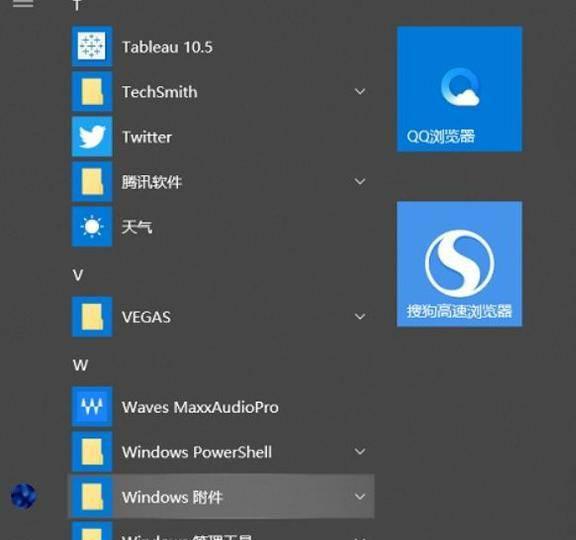Expand the Windows 附件 chevron
576x540 pixels.
click(360, 497)
